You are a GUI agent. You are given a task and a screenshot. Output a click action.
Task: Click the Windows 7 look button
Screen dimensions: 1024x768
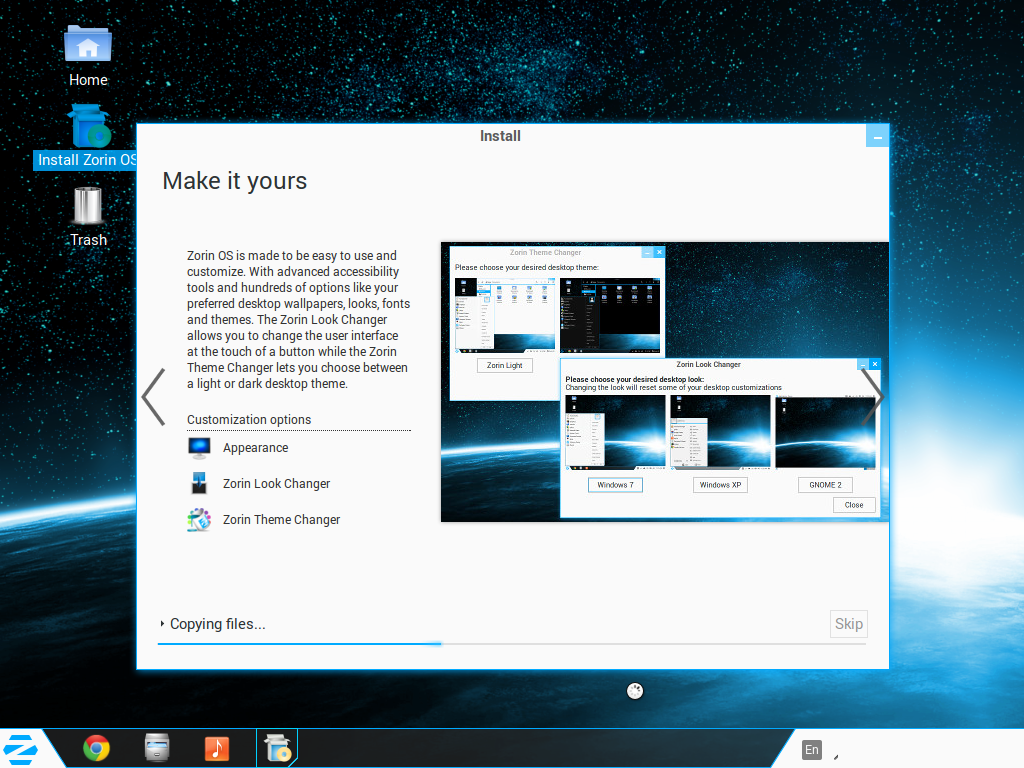[x=615, y=485]
